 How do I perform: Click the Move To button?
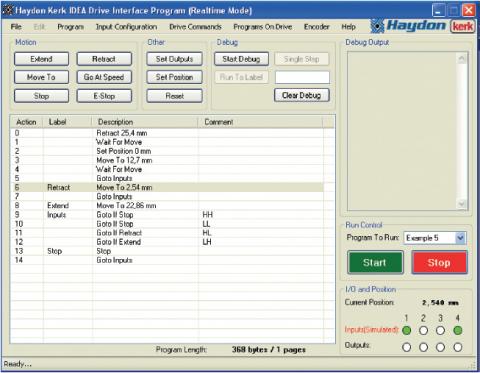(x=41, y=77)
